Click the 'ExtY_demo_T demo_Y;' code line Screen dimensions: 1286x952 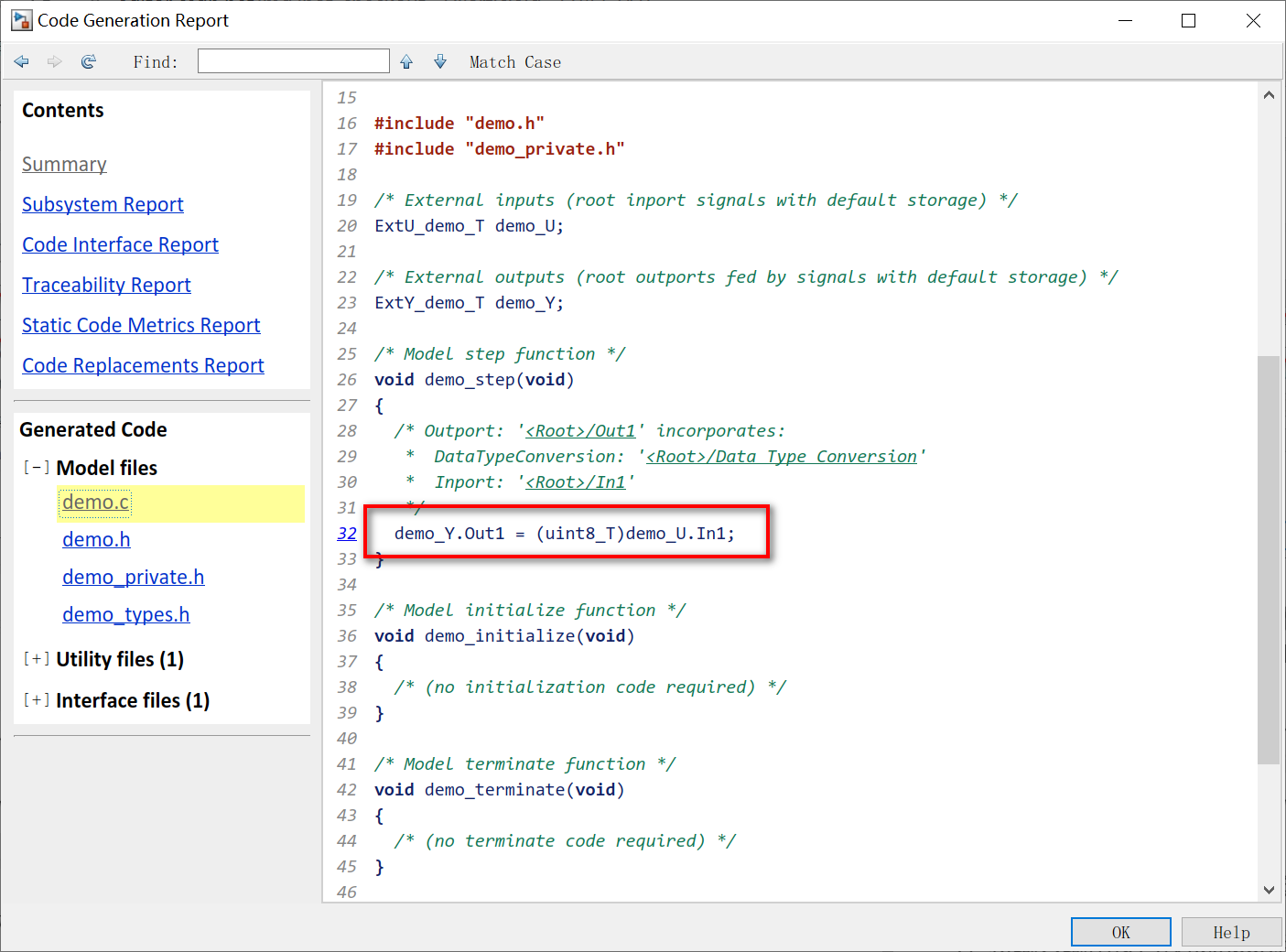click(469, 303)
